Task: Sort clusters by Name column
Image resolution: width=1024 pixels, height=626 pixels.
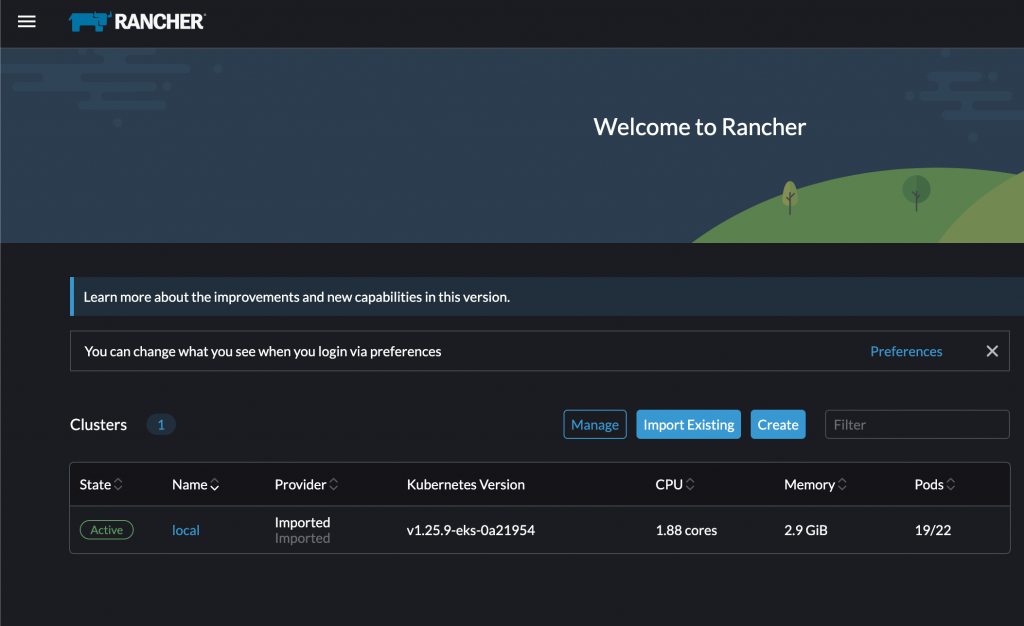Action: (195, 484)
